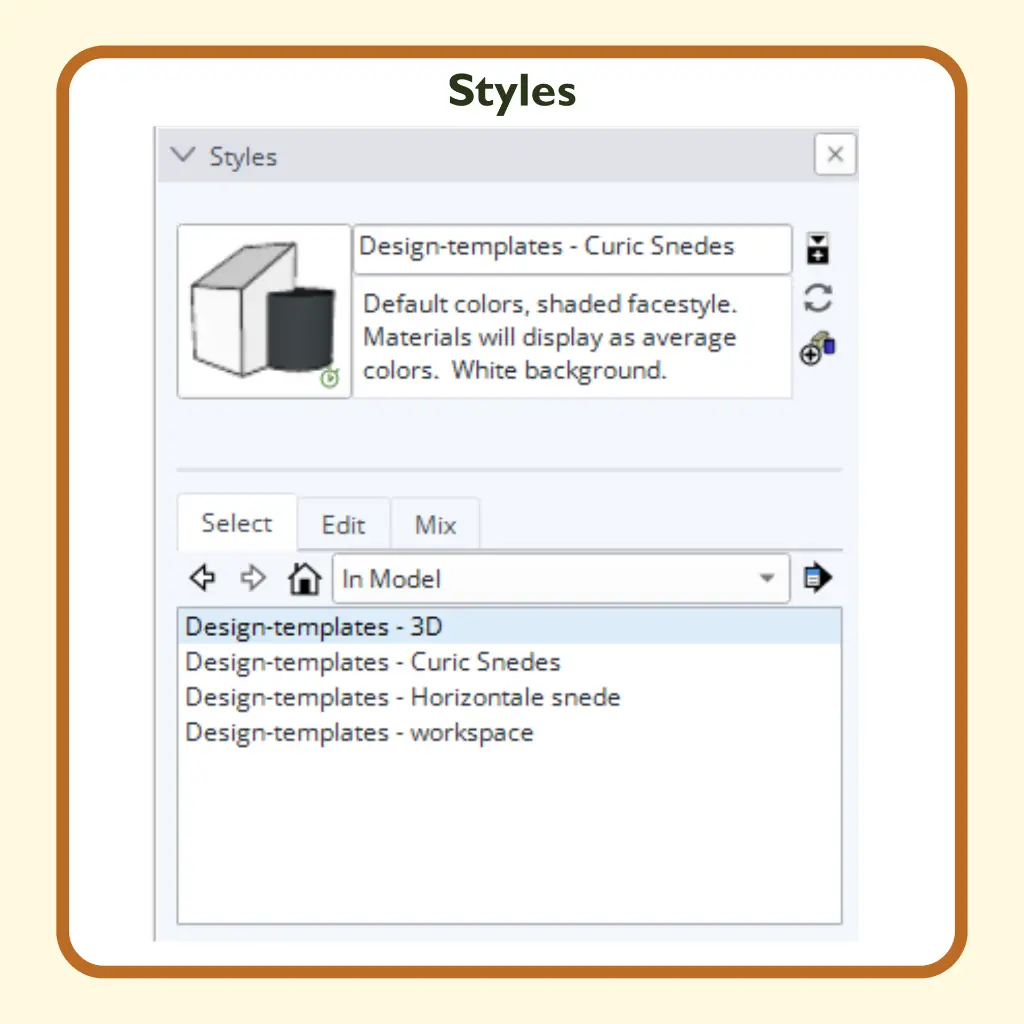Select Design-templates - Curic Snedes in list
1024x1024 pixels.
(x=509, y=662)
